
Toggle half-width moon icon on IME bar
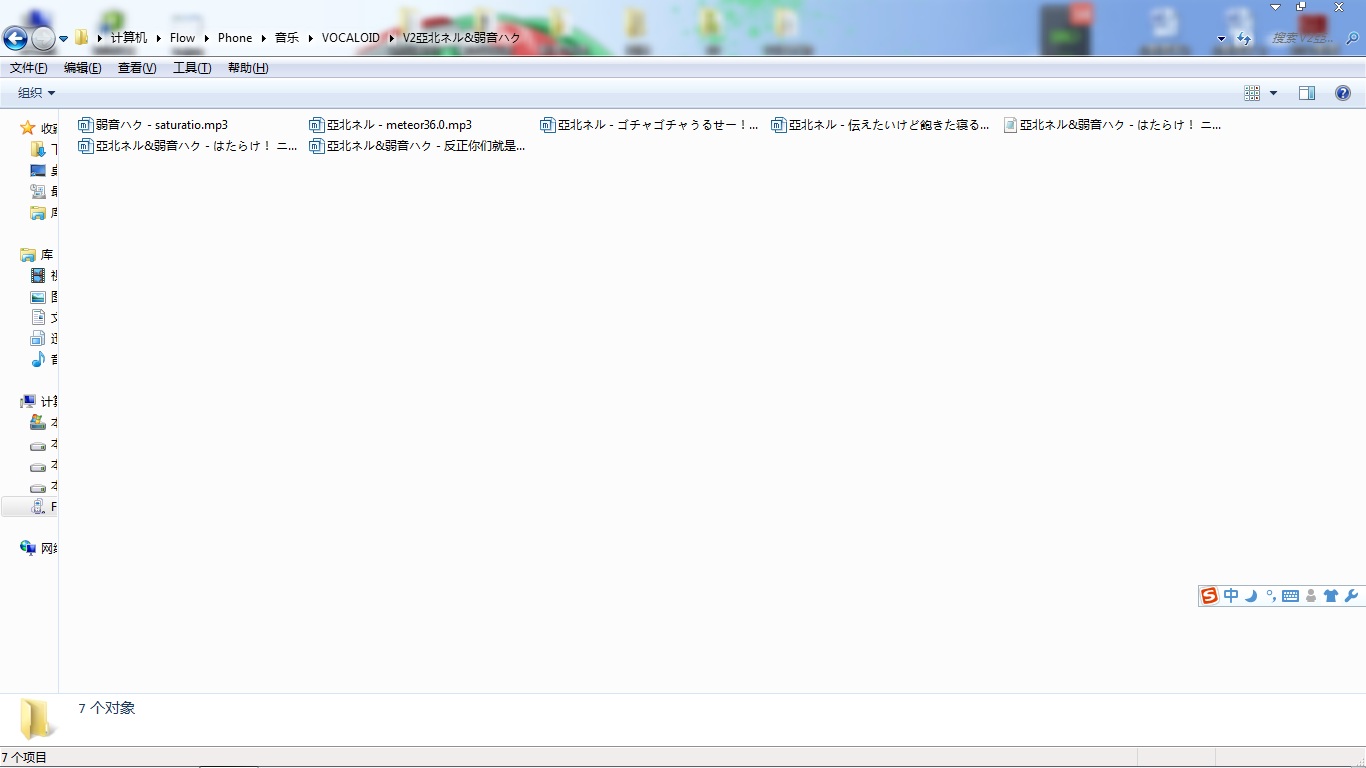coord(1251,596)
